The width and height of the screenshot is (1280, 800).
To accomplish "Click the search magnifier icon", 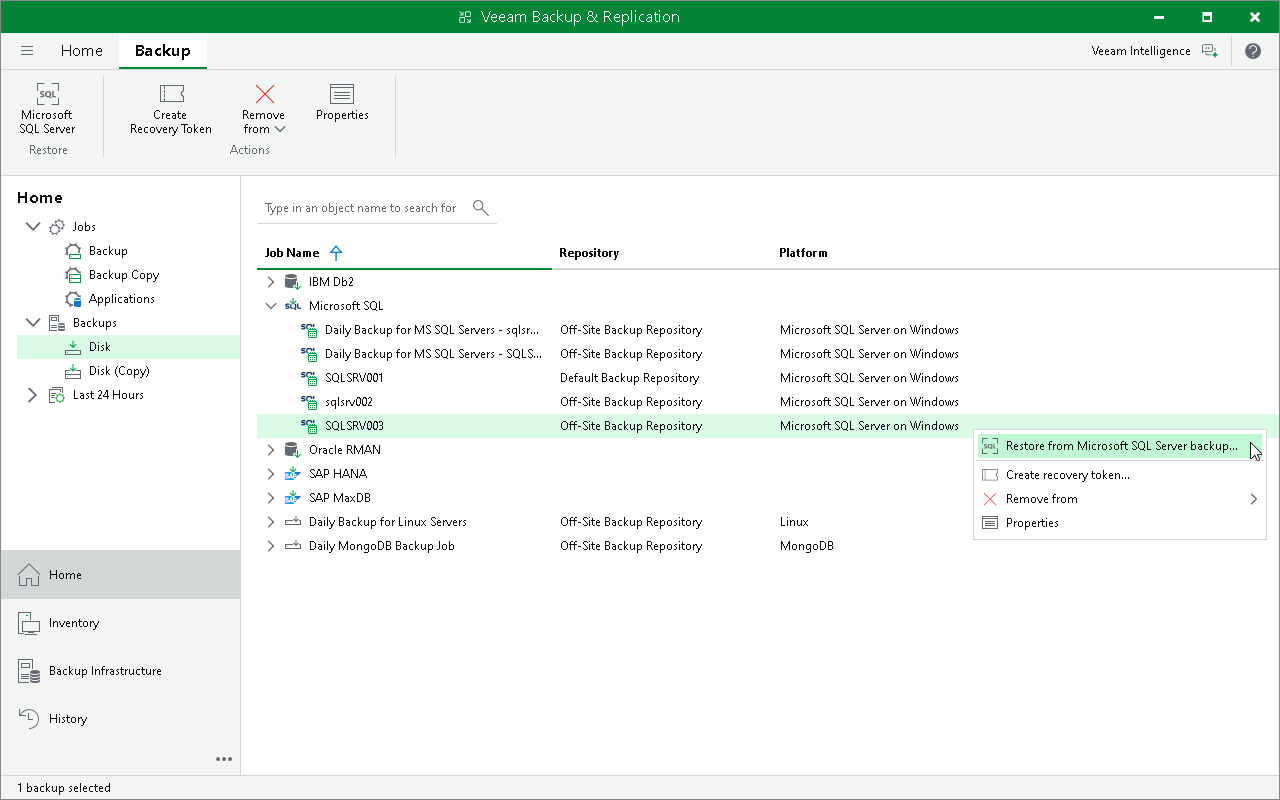I will point(481,207).
